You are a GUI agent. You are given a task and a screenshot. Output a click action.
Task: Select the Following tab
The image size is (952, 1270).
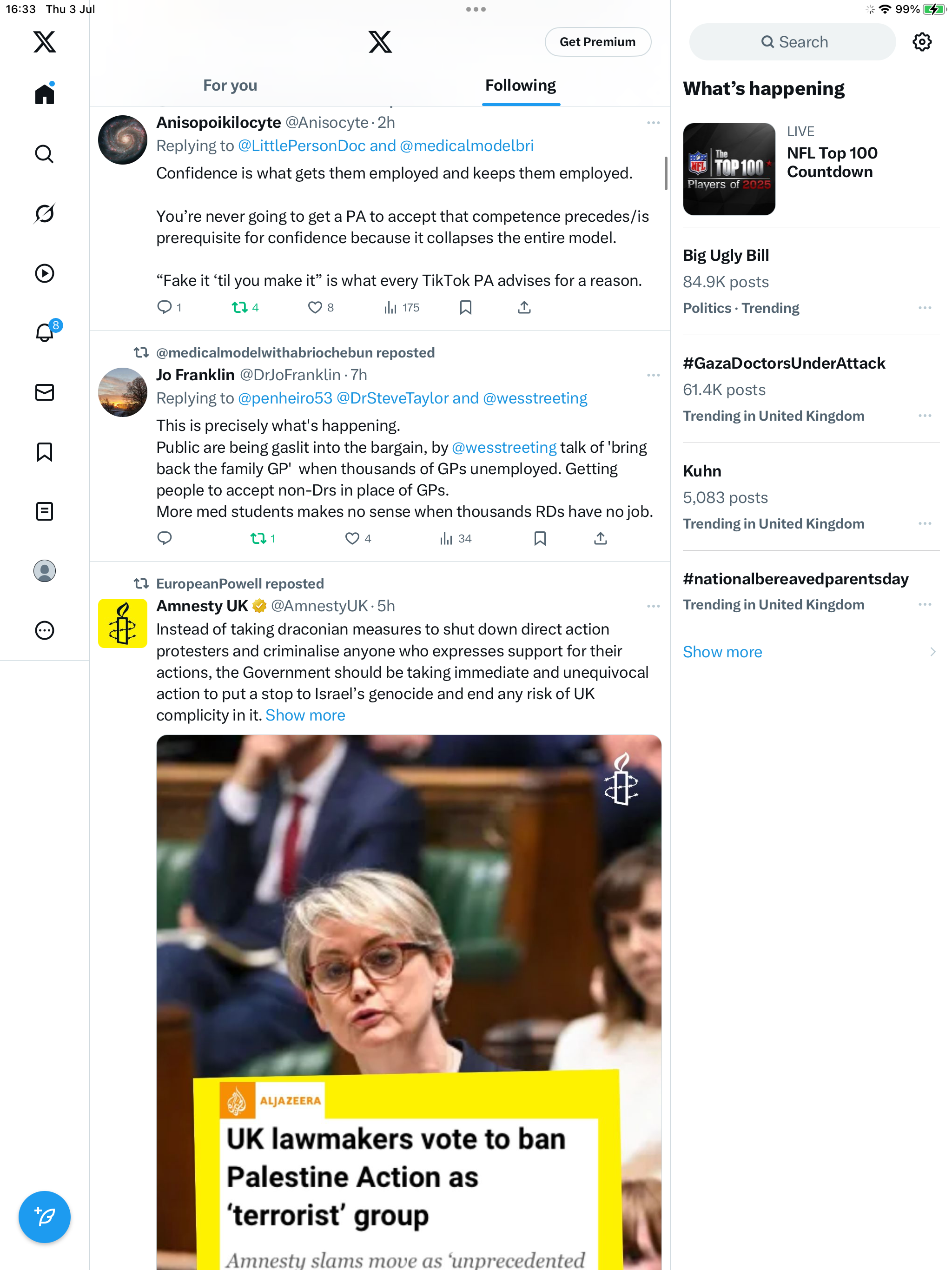[521, 86]
